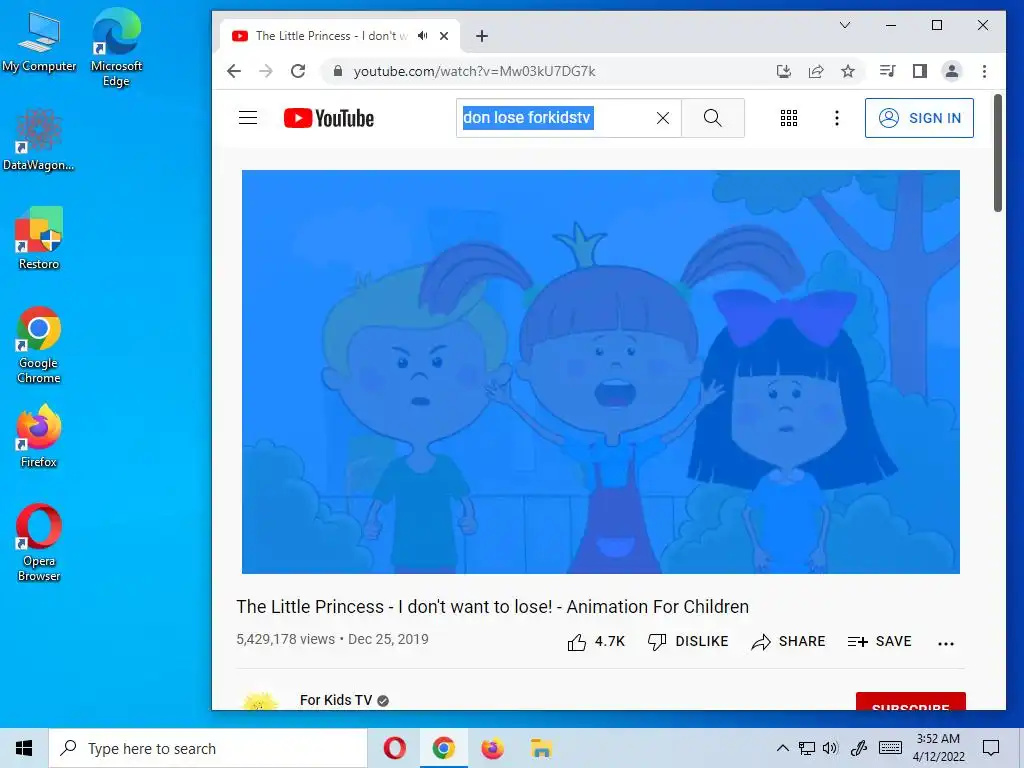1024x768 pixels.
Task: Click the pen workspace tray icon
Action: pyautogui.click(x=858, y=748)
